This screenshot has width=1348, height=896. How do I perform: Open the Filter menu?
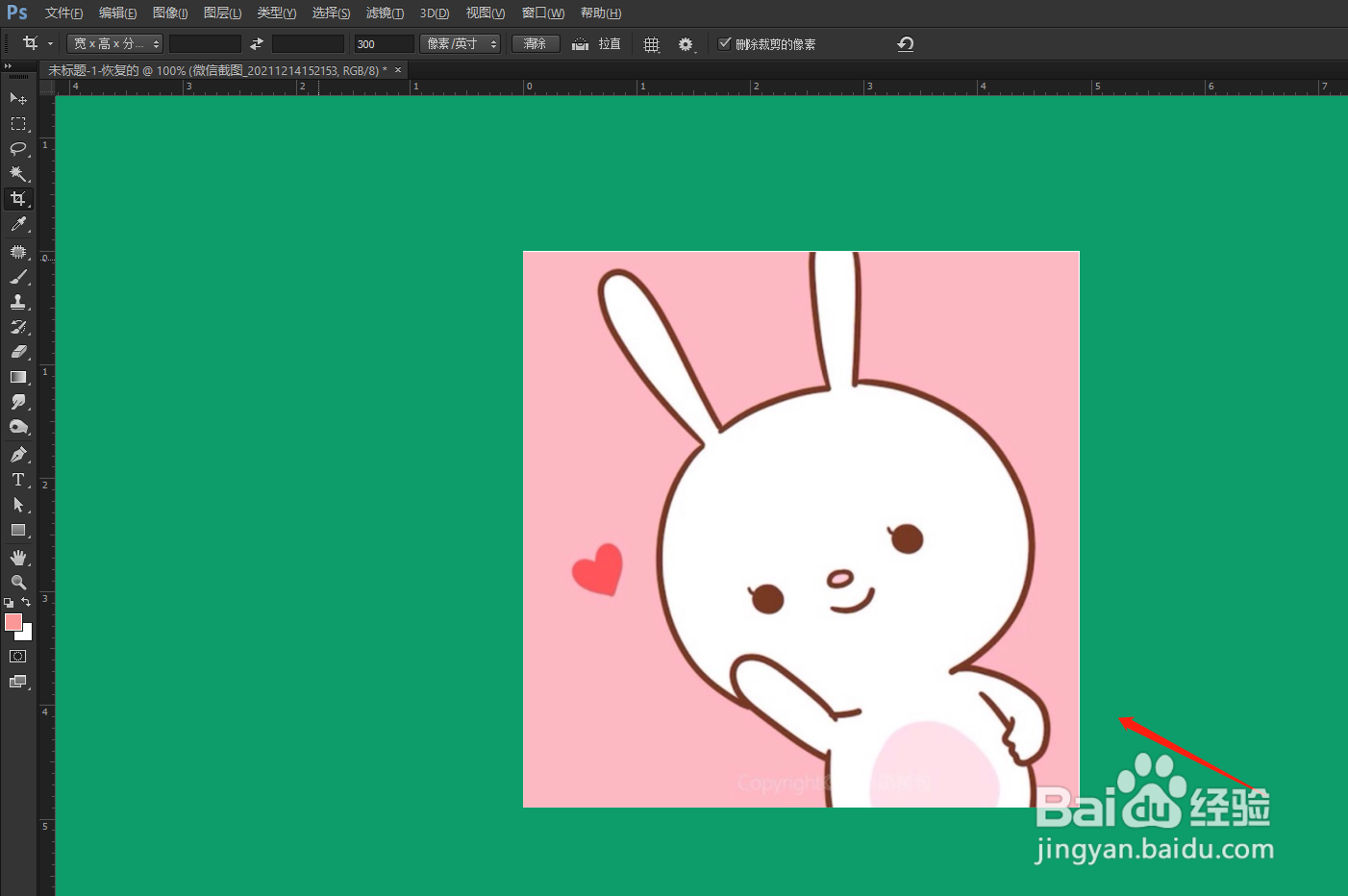pyautogui.click(x=385, y=13)
